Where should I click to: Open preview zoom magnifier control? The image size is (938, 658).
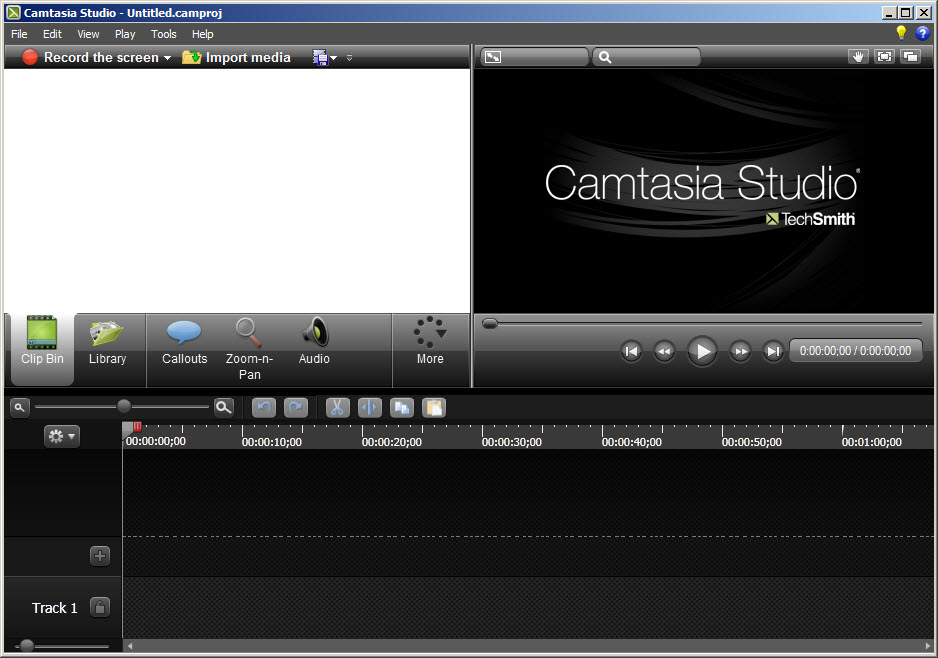coord(646,57)
